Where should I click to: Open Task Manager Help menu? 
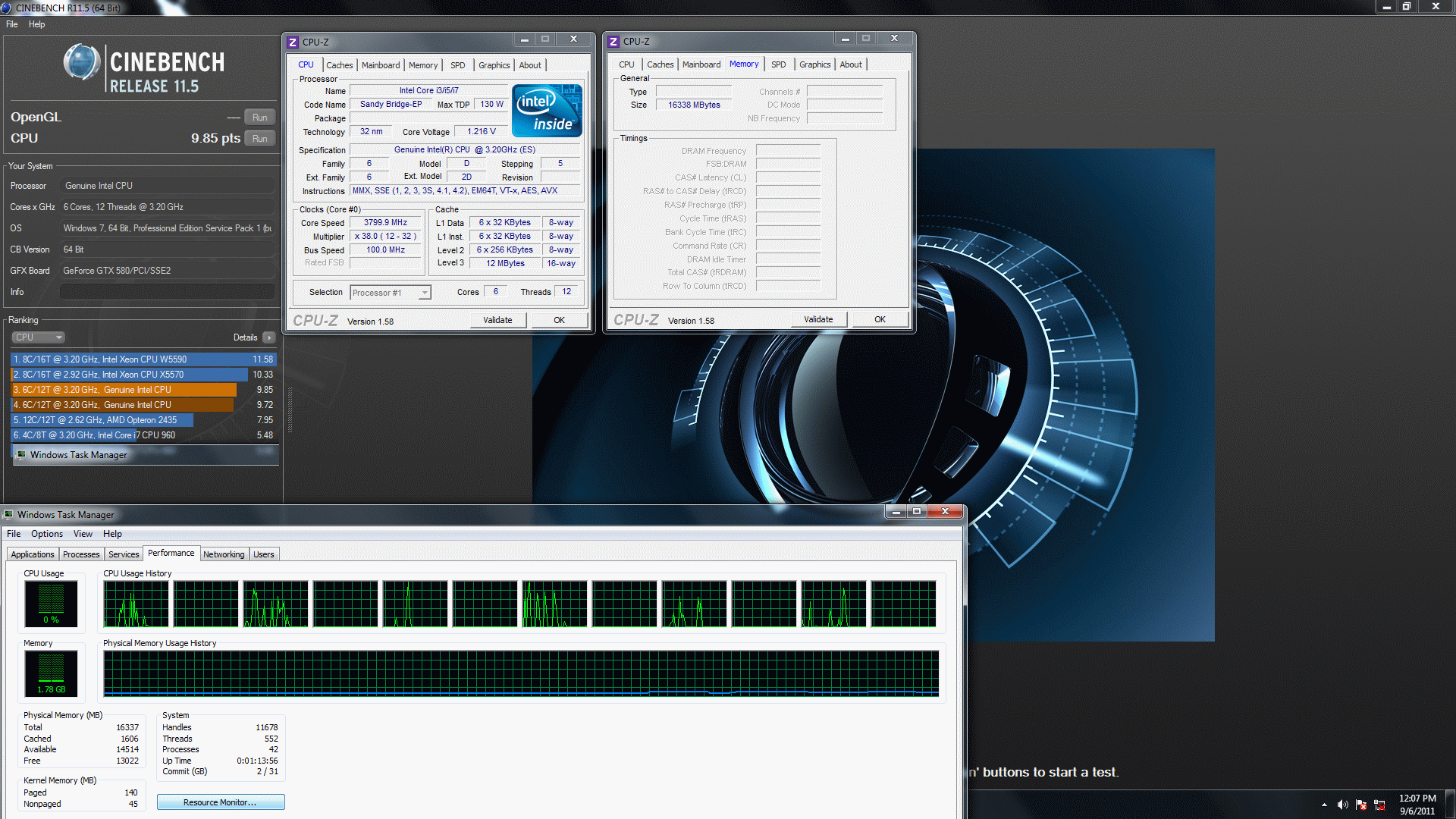[112, 534]
